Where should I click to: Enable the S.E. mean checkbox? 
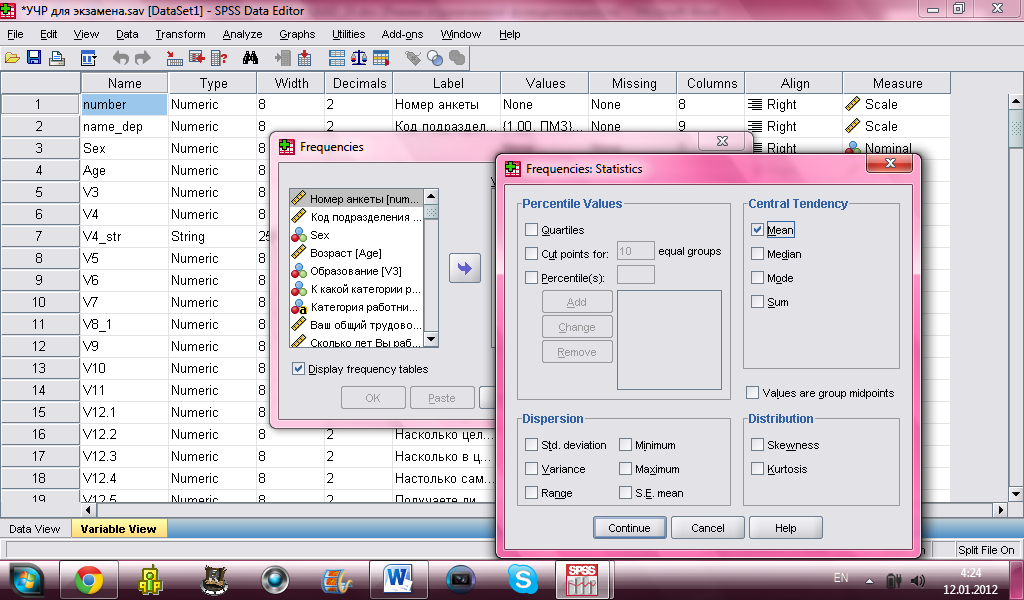click(x=626, y=492)
